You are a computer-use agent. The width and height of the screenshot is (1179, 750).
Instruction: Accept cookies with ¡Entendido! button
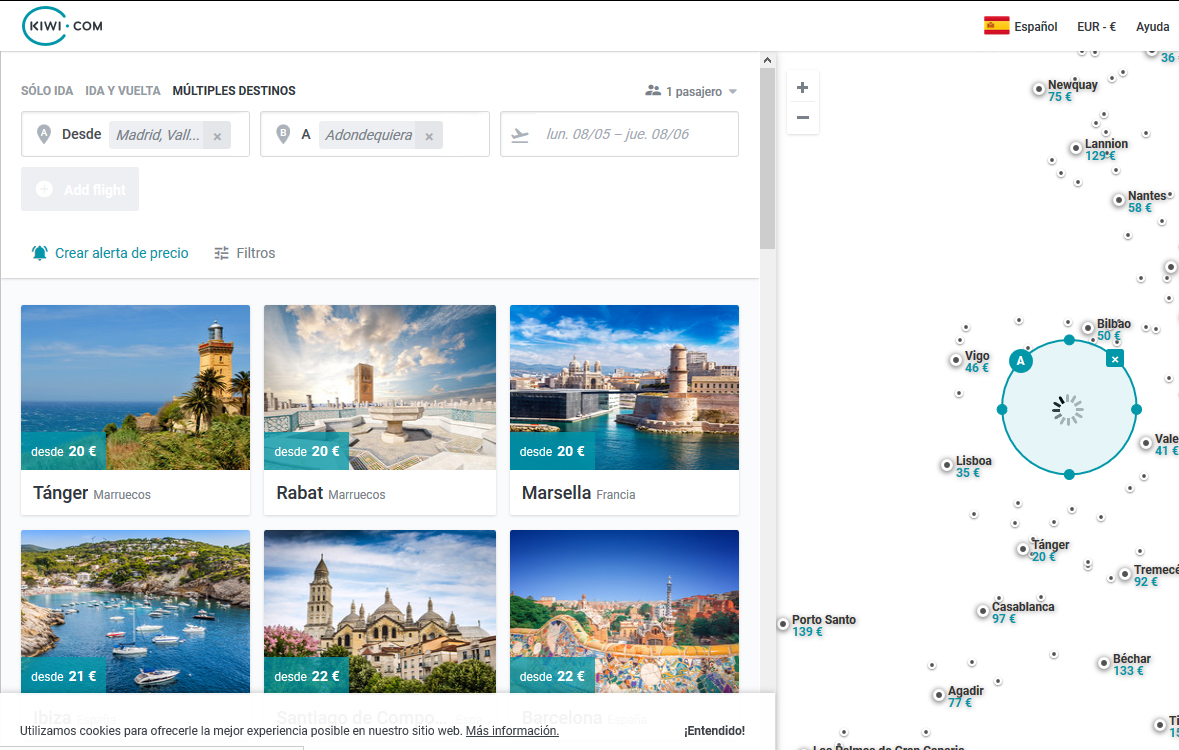coord(714,731)
